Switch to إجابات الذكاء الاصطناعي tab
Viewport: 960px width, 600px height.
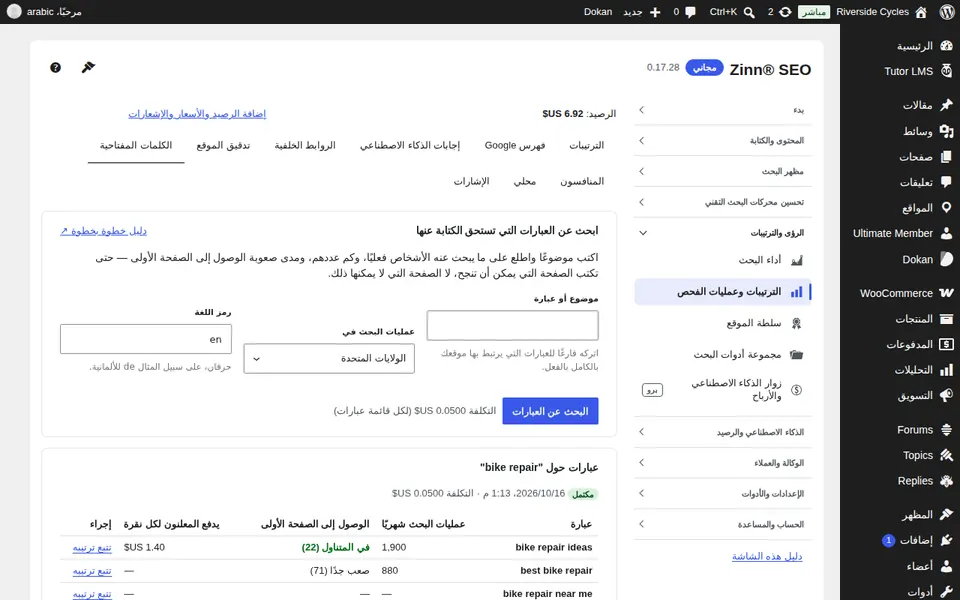pos(410,146)
